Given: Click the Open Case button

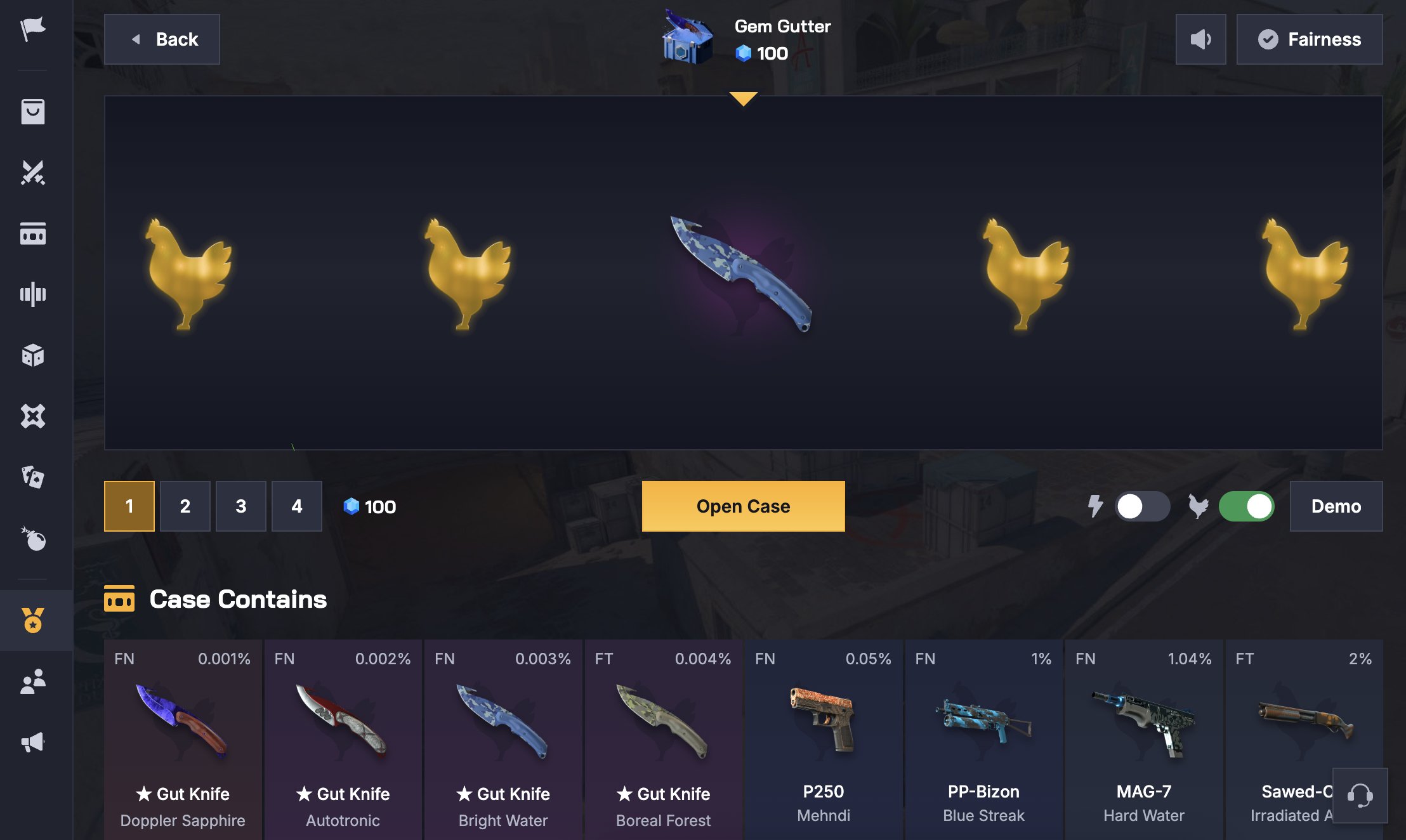Looking at the screenshot, I should 743,506.
